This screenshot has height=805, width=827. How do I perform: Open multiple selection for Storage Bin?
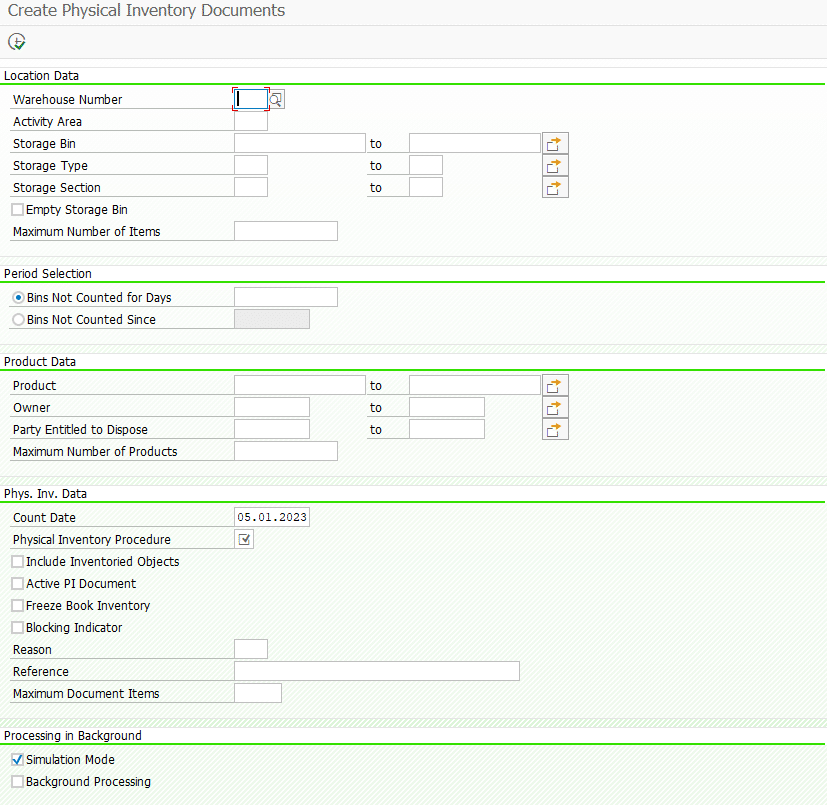pos(555,143)
